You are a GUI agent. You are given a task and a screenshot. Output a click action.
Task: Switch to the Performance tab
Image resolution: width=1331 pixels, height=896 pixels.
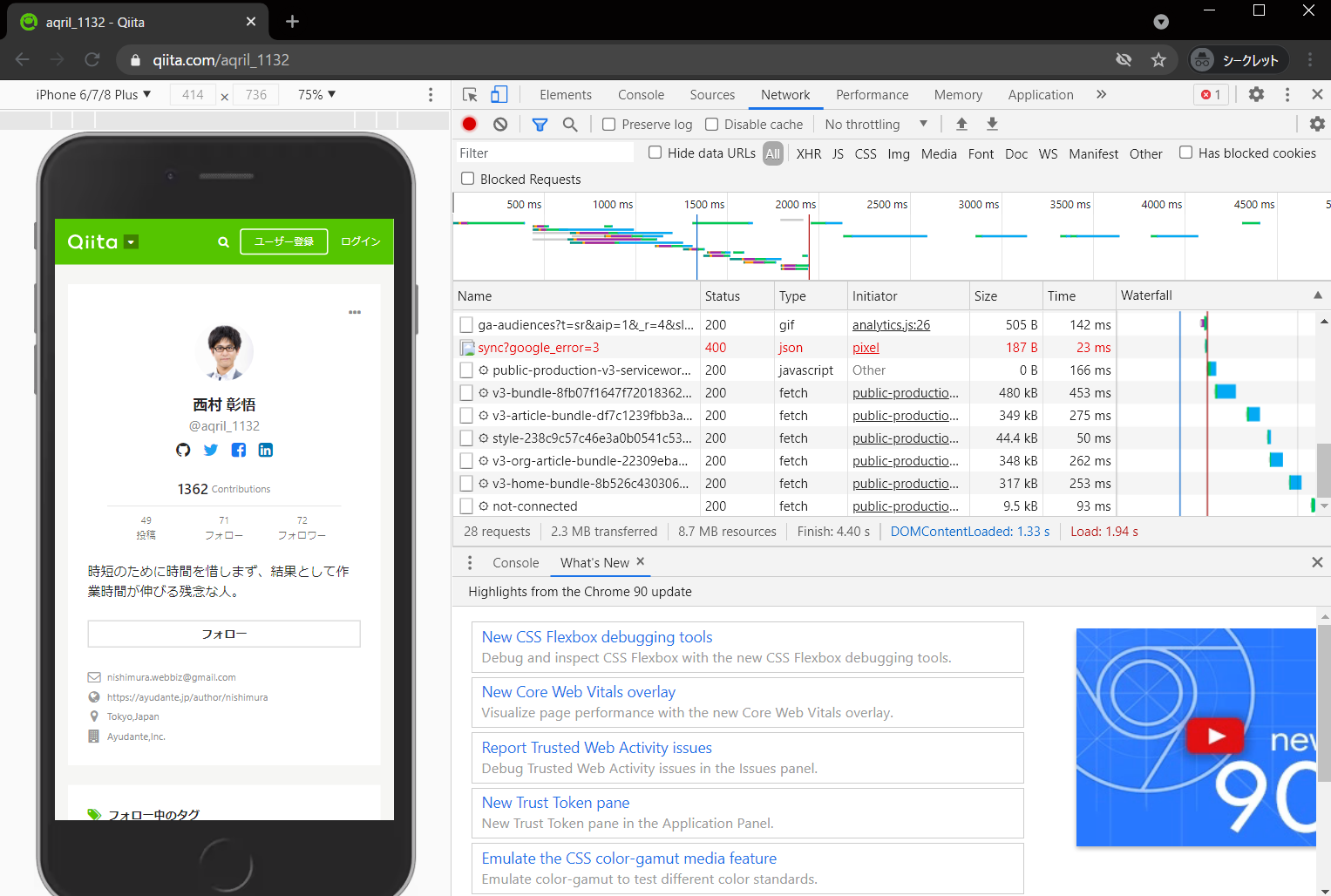tap(872, 94)
